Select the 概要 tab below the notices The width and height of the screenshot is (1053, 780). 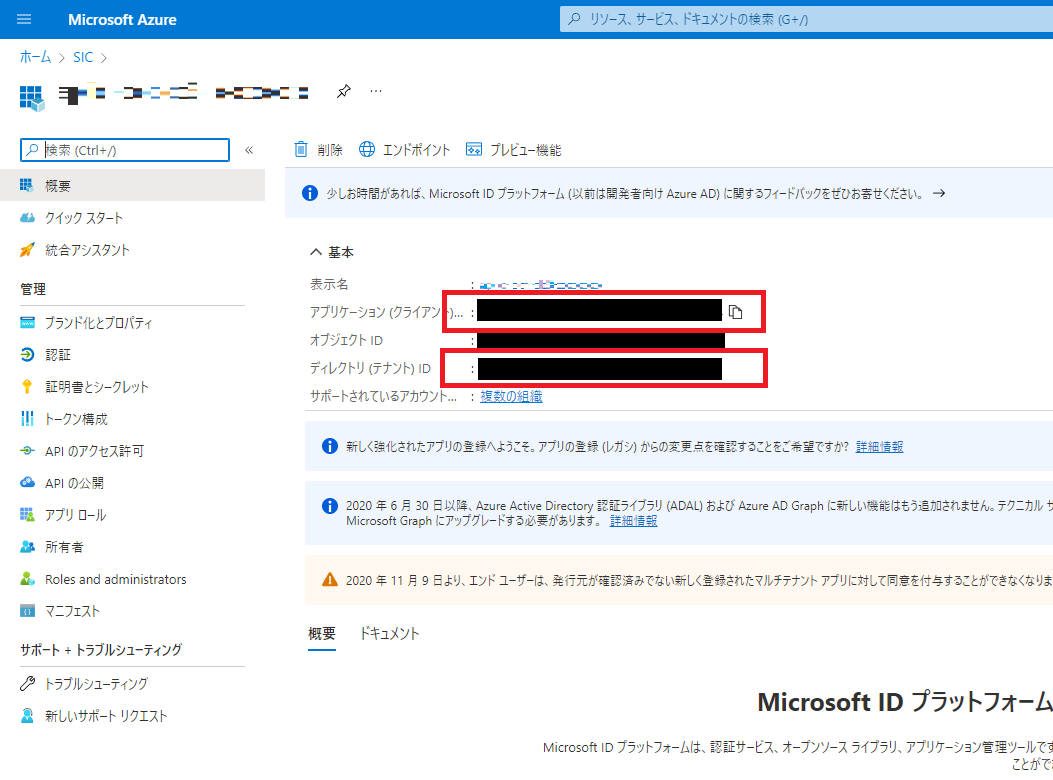pyautogui.click(x=322, y=634)
